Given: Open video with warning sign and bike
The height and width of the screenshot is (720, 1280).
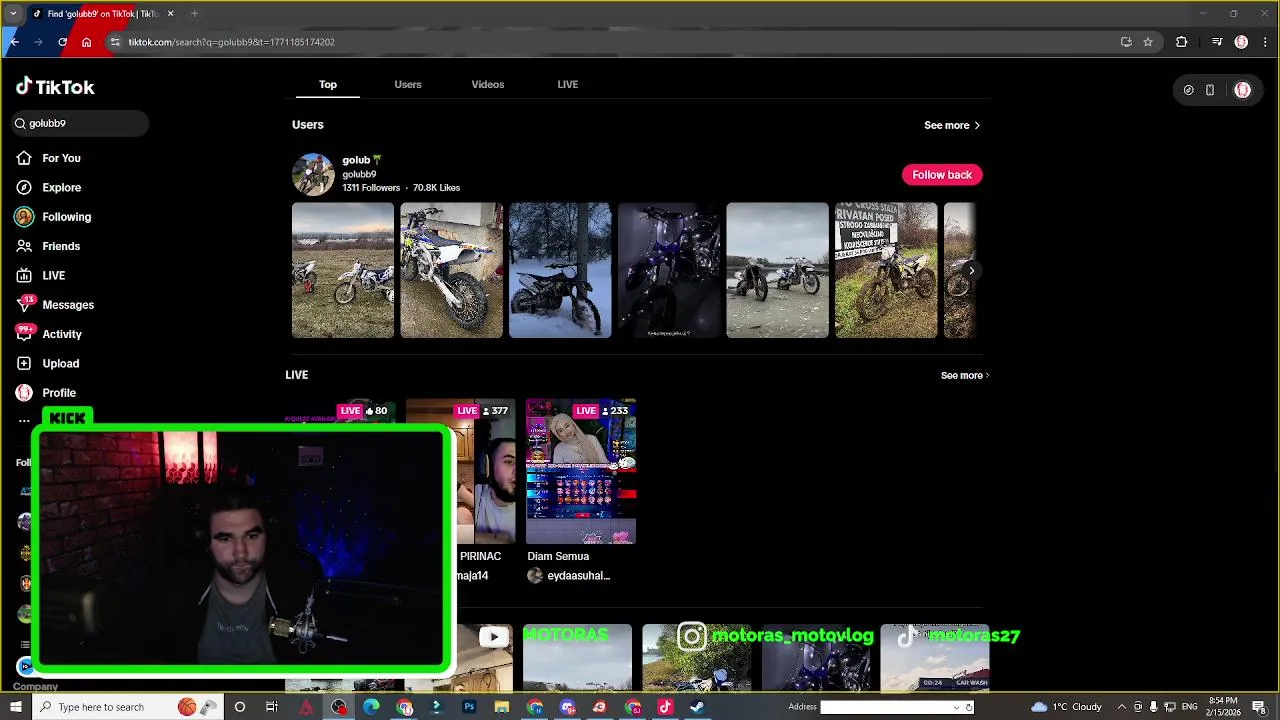Looking at the screenshot, I should [886, 270].
